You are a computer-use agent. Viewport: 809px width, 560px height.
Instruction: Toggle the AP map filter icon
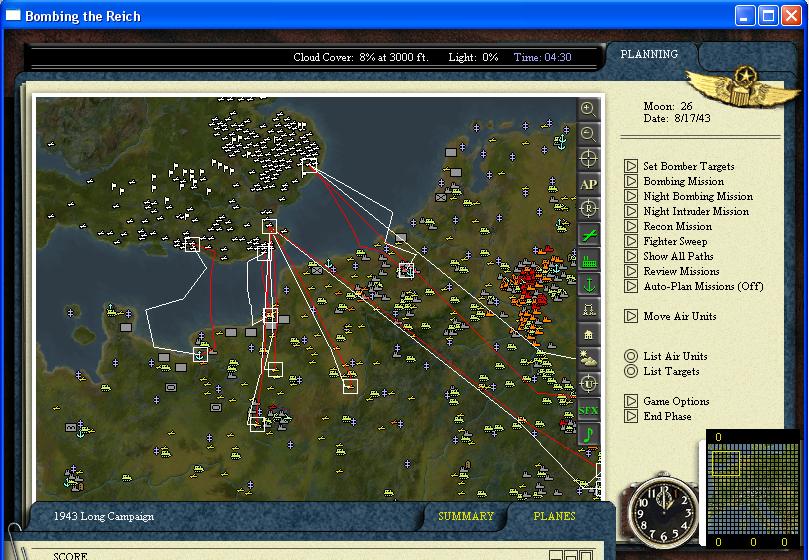click(x=588, y=184)
